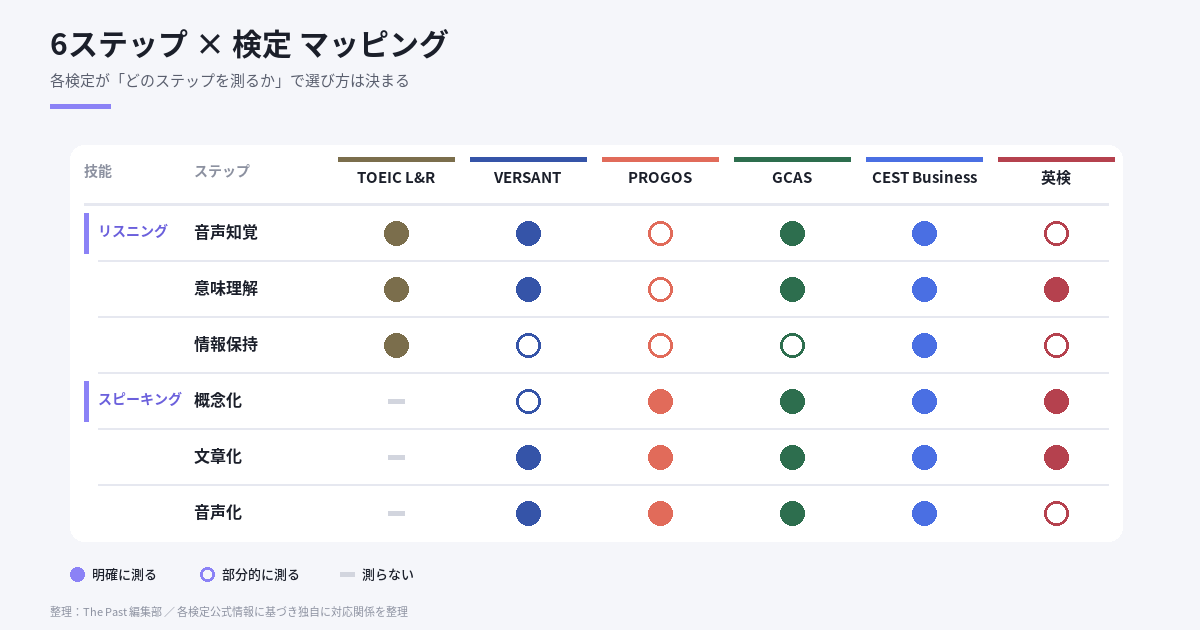This screenshot has height=630, width=1200.
Task: Click the filled 英検 dot in 意味理解 row
Action: (x=1056, y=289)
